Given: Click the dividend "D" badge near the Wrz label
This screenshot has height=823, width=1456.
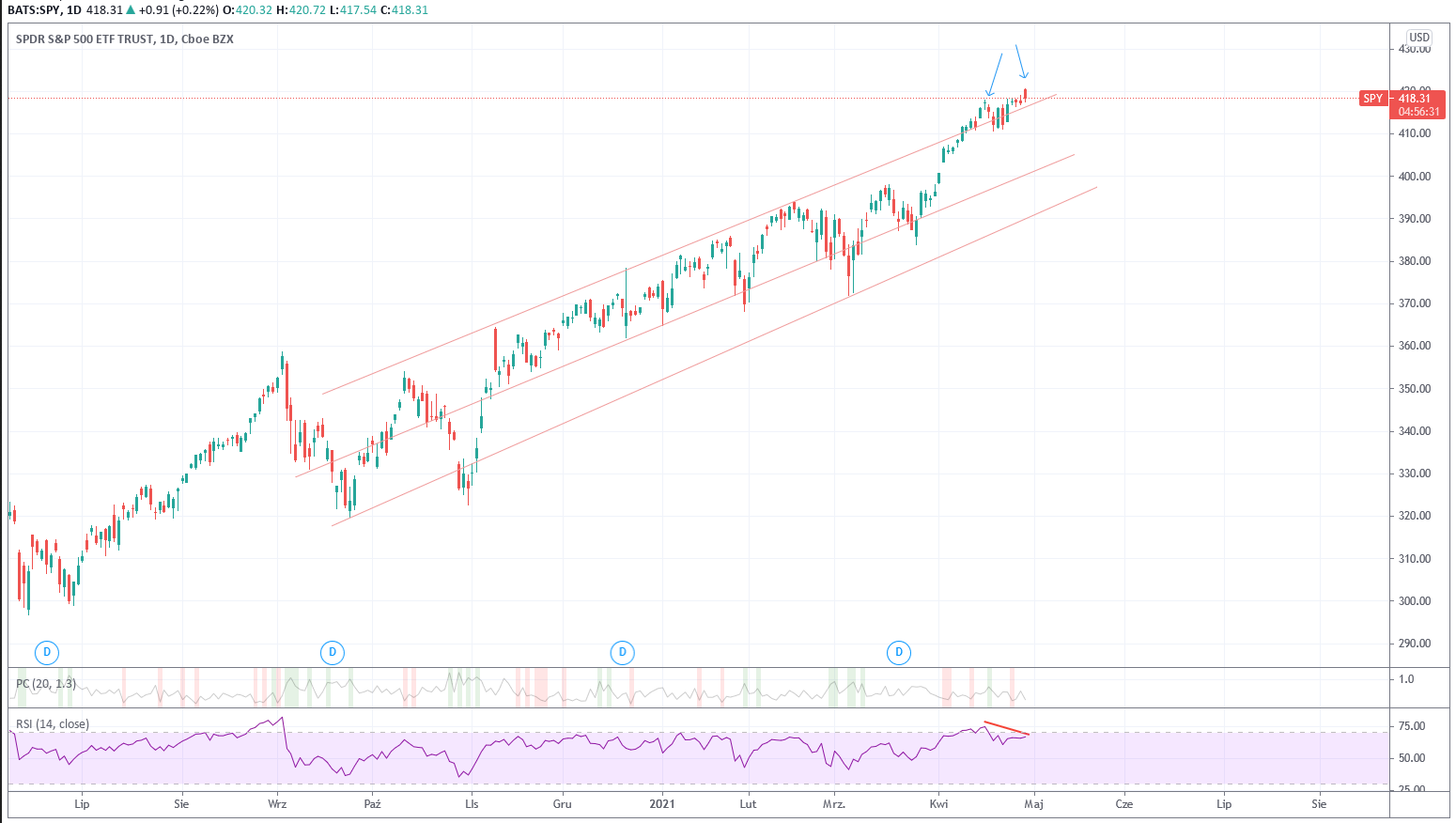Looking at the screenshot, I should click(332, 652).
